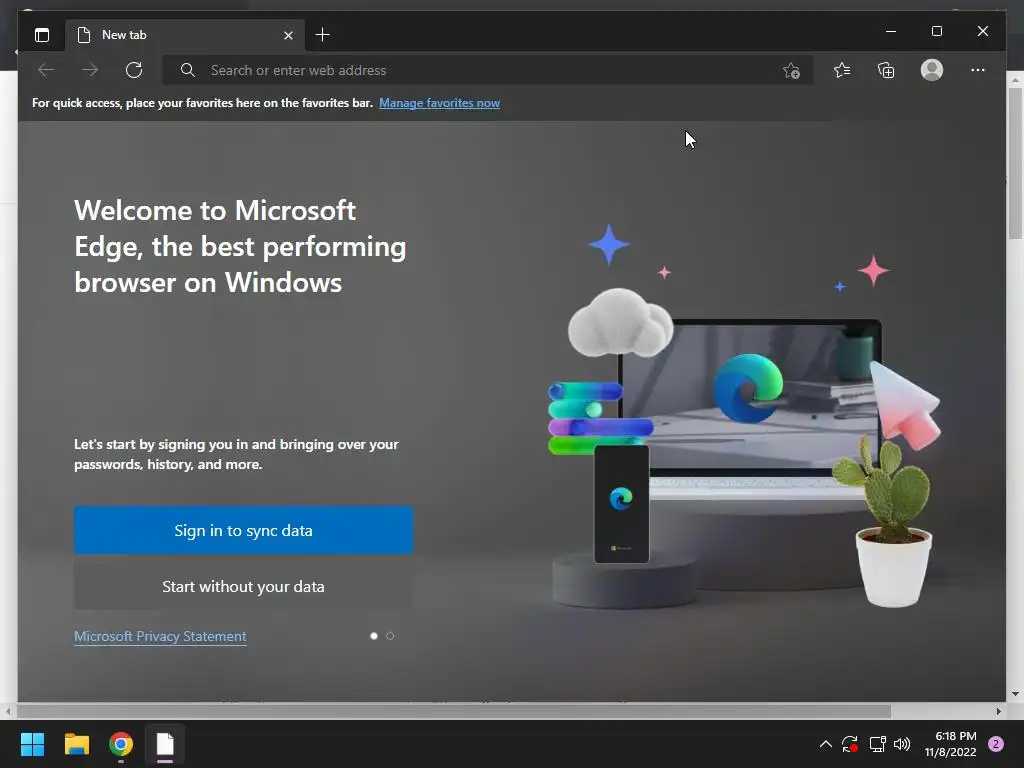Viewport: 1024px width, 768px height.
Task: Open Settings and more ellipsis menu
Action: pyautogui.click(x=978, y=70)
